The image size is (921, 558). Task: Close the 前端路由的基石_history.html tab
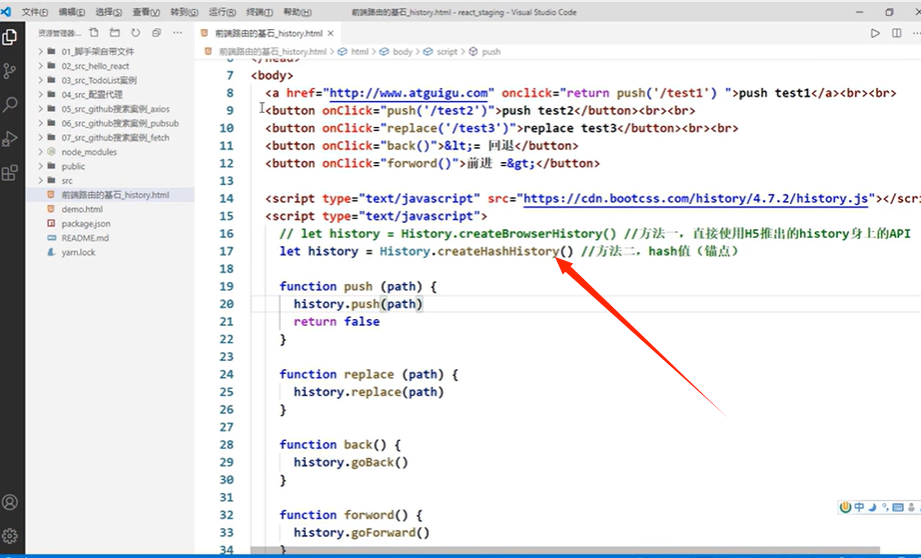tap(331, 33)
